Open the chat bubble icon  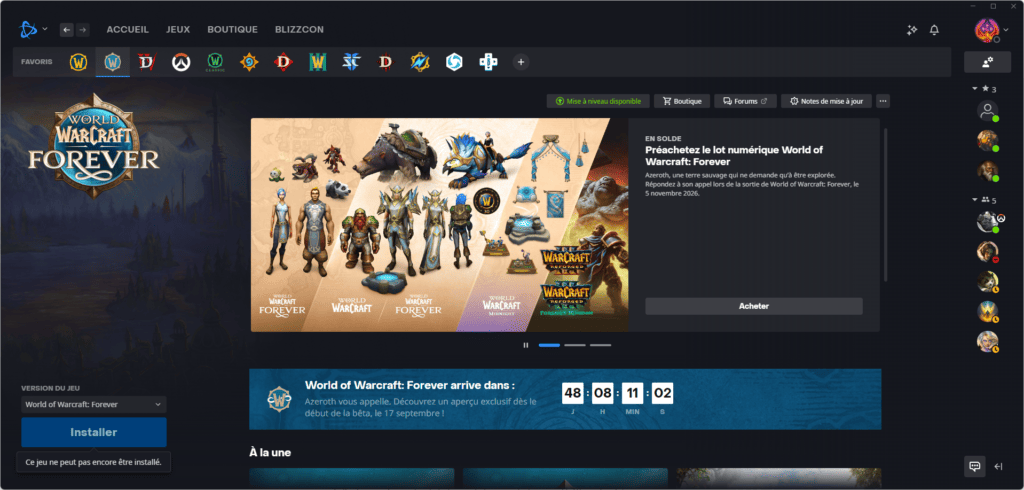coord(975,466)
